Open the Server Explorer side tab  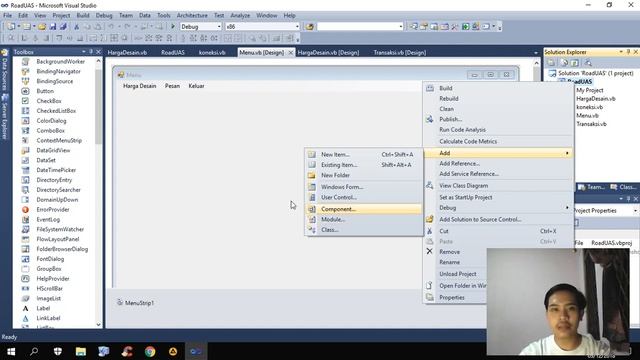(x=5, y=117)
